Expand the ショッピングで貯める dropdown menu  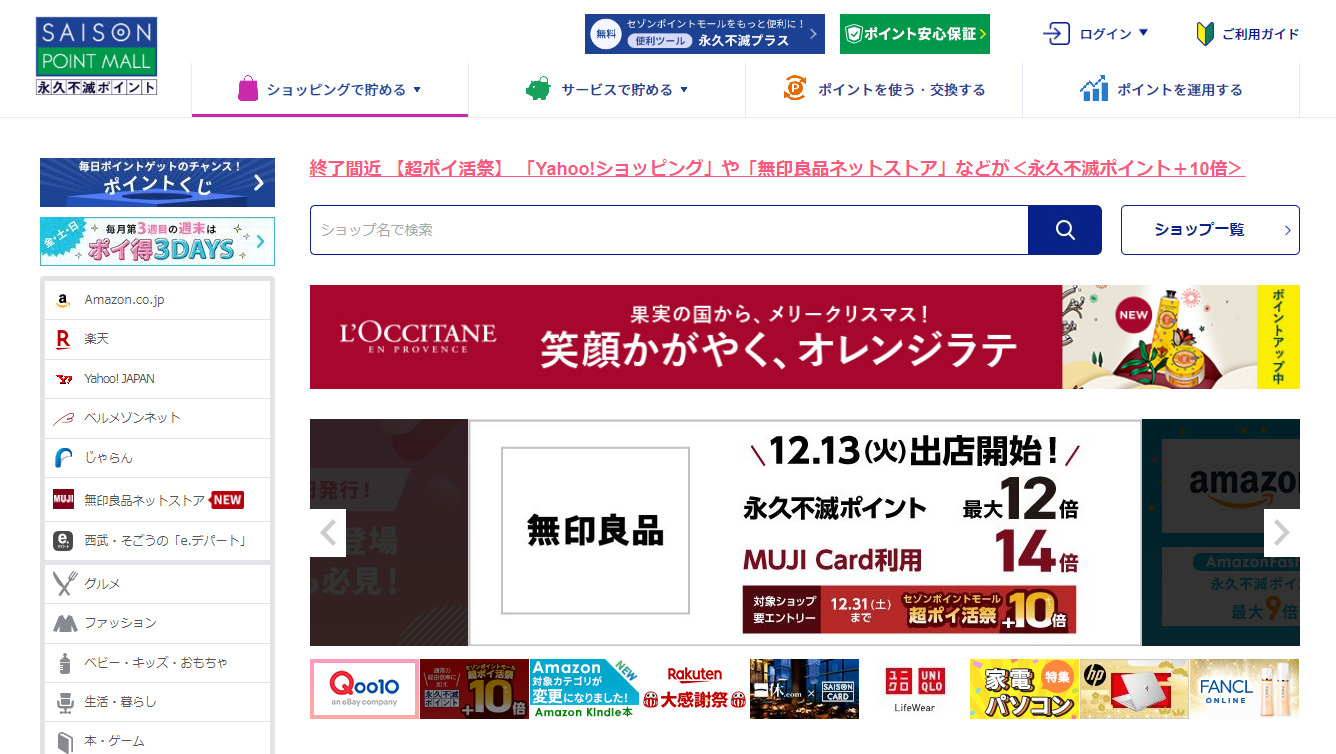330,90
